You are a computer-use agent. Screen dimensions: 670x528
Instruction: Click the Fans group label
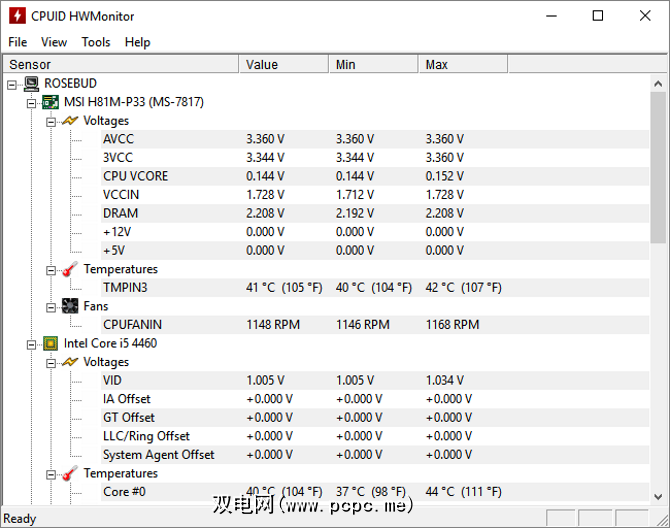[96, 306]
